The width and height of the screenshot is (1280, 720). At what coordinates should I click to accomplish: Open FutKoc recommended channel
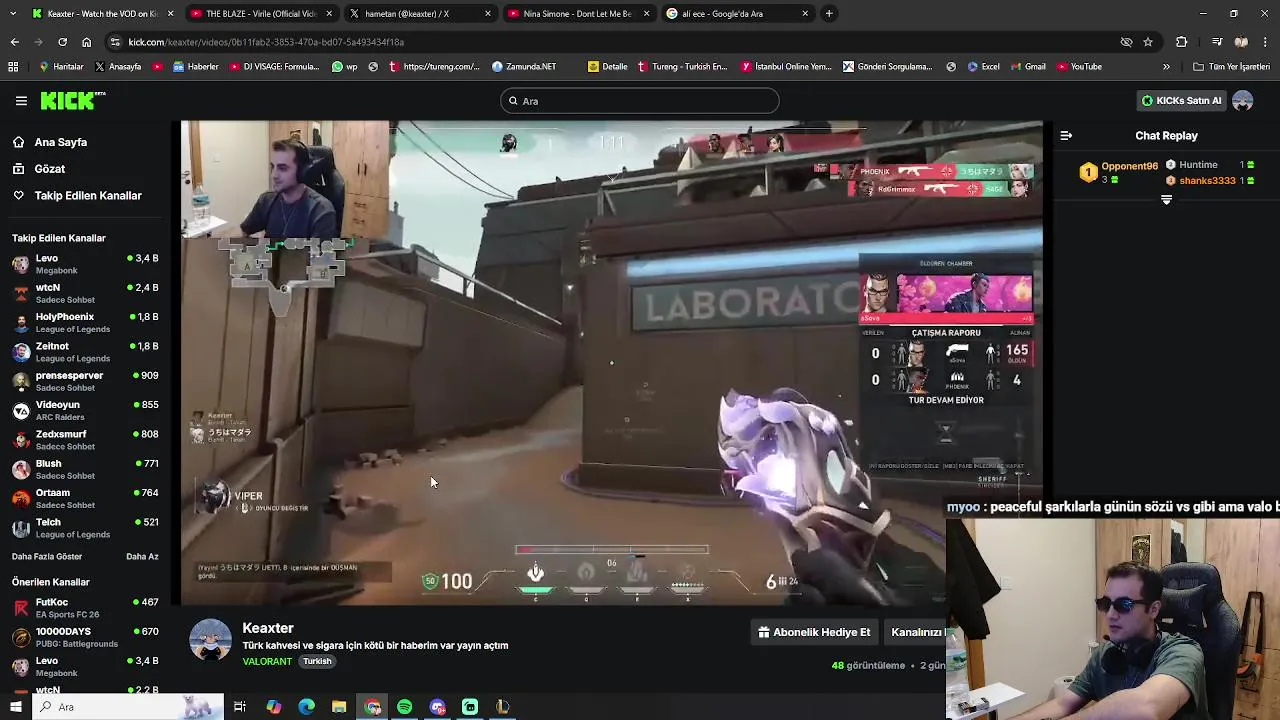pos(85,608)
